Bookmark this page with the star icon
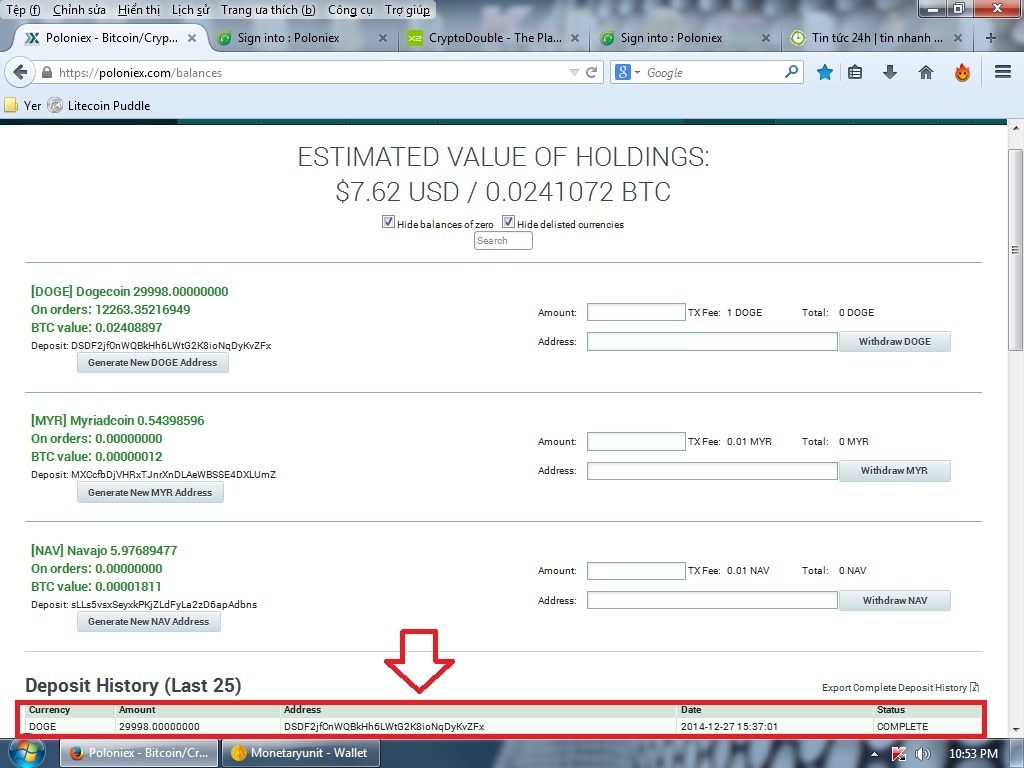This screenshot has width=1024, height=768. pyautogui.click(x=825, y=72)
